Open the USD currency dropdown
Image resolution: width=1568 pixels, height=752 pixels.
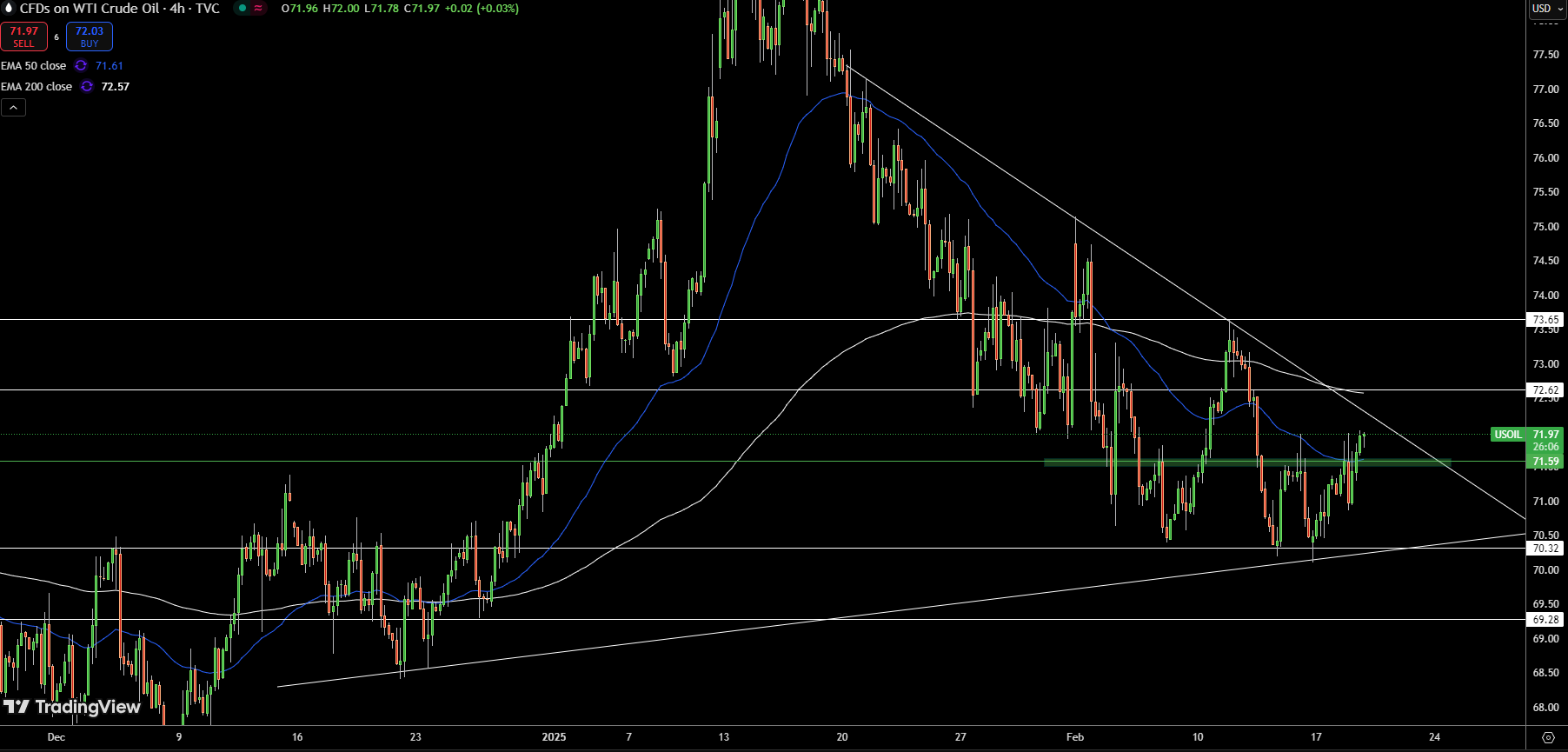coord(1547,8)
